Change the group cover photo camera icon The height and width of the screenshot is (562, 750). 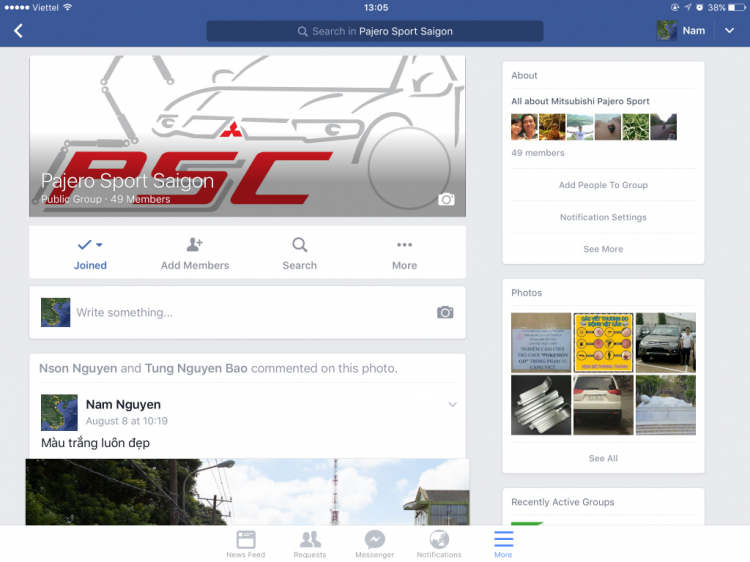(x=446, y=199)
